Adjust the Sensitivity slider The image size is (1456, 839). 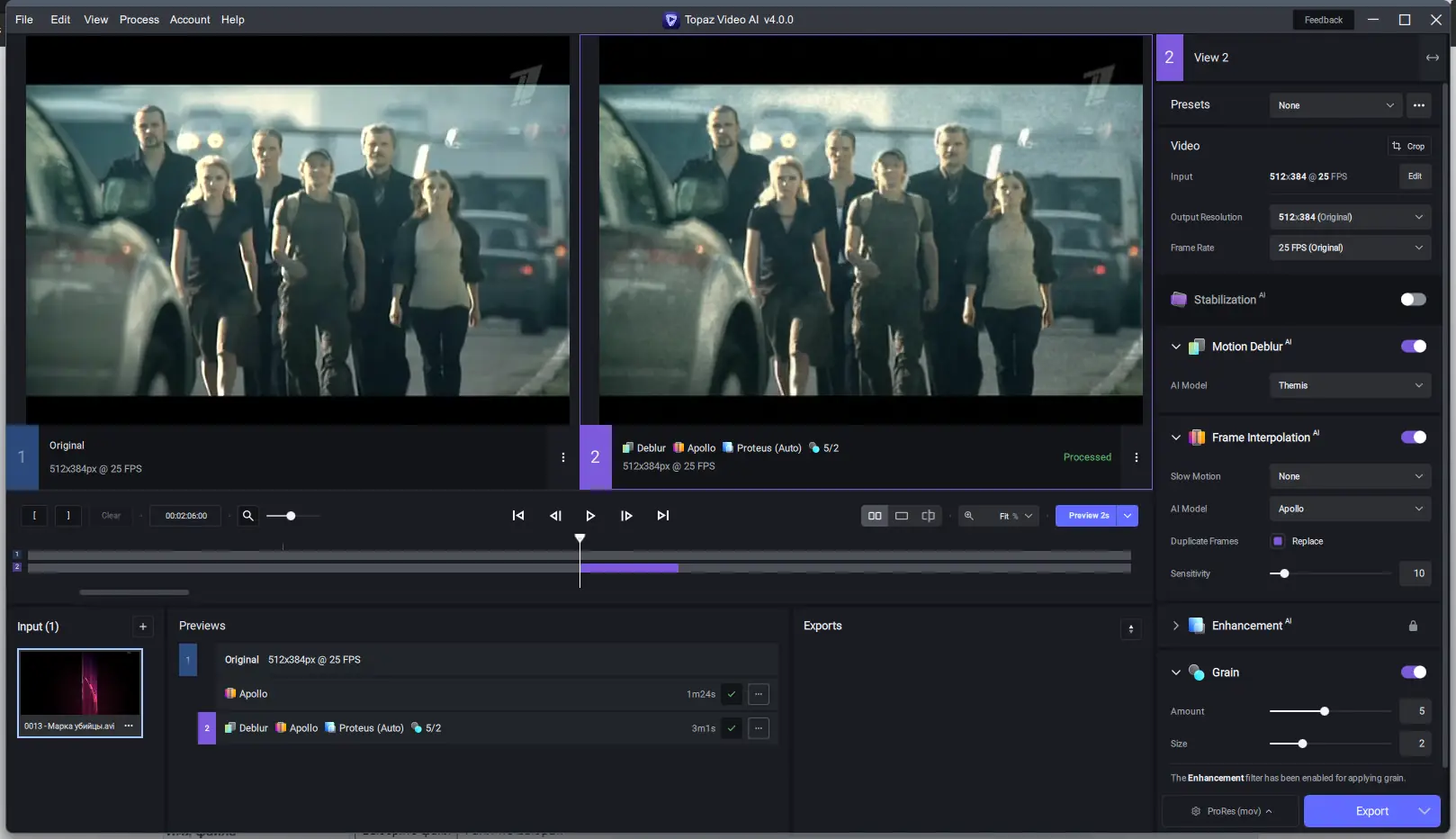pyautogui.click(x=1331, y=573)
